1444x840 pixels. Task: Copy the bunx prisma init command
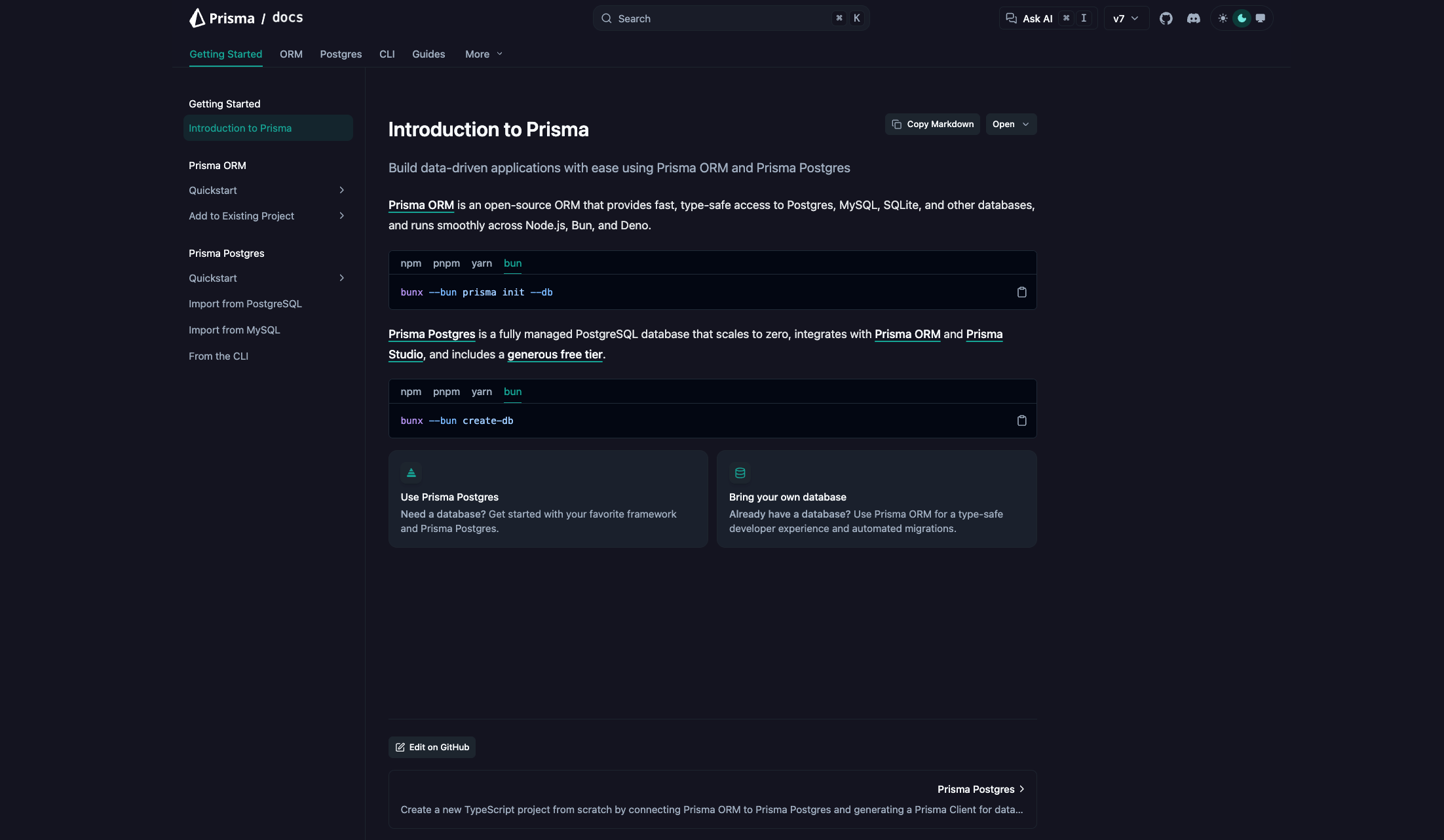[x=1021, y=292]
